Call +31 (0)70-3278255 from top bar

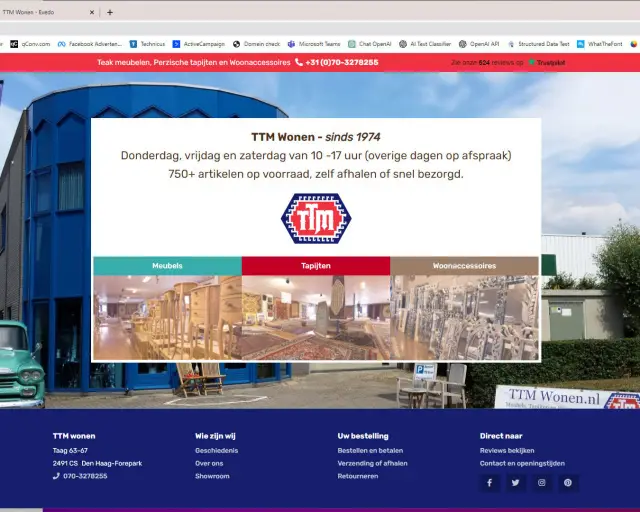342,62
